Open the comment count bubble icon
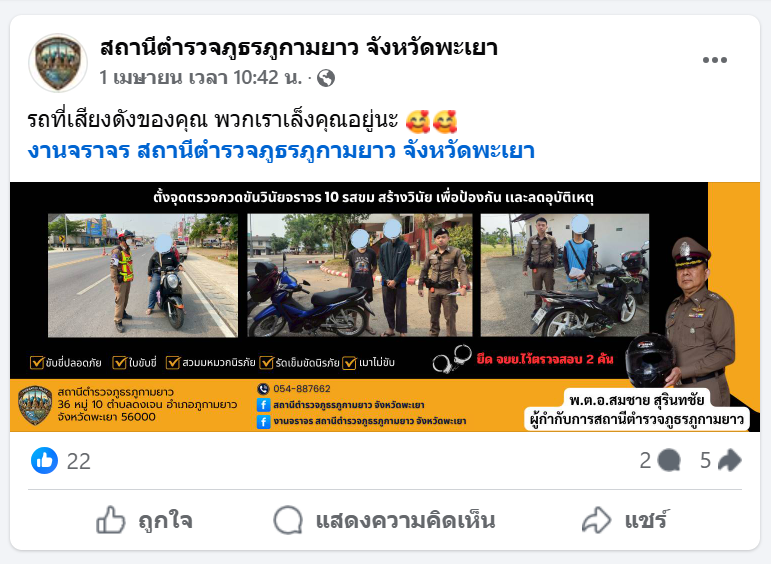Screen dimensions: 771x564 [x=669, y=460]
